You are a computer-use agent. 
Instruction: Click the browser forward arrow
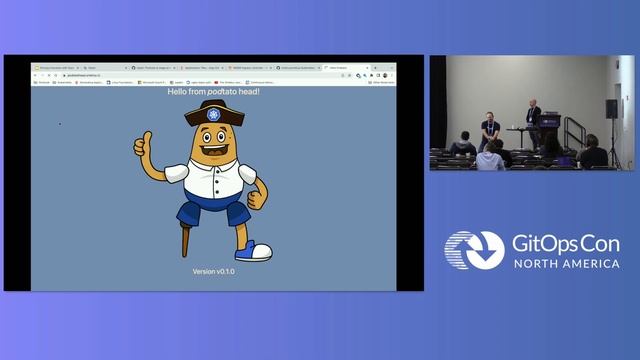(x=42, y=76)
